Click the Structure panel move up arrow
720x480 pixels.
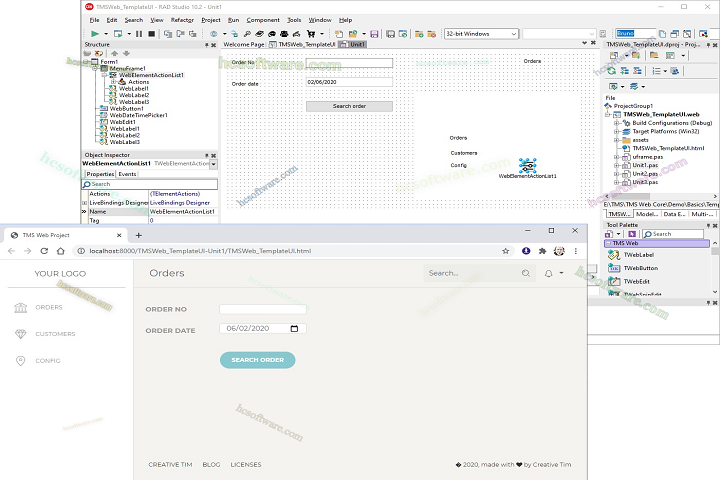coord(115,53)
